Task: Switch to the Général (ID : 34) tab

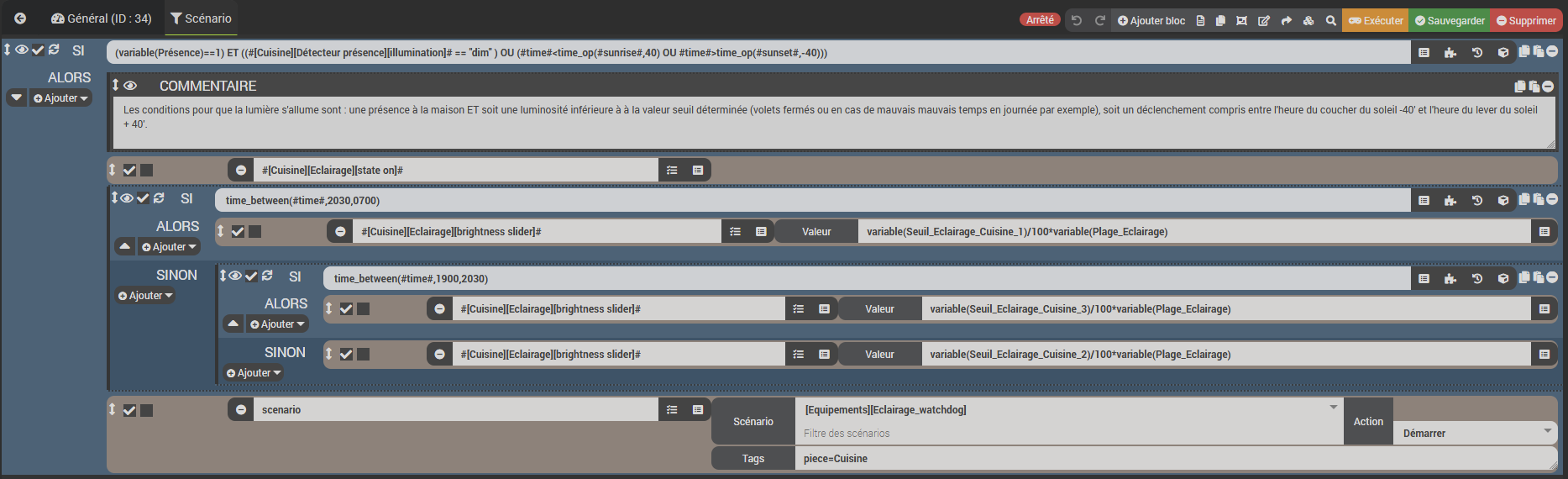Action: tap(101, 18)
